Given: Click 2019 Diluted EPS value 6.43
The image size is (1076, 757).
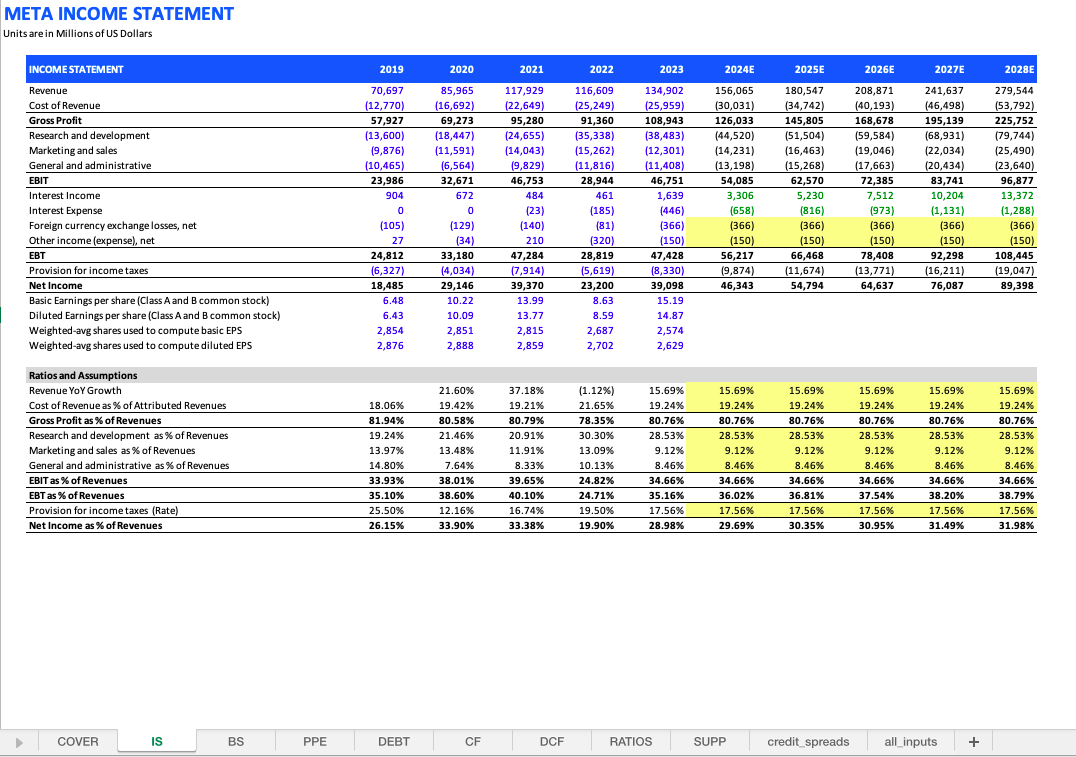Looking at the screenshot, I should coord(393,316).
